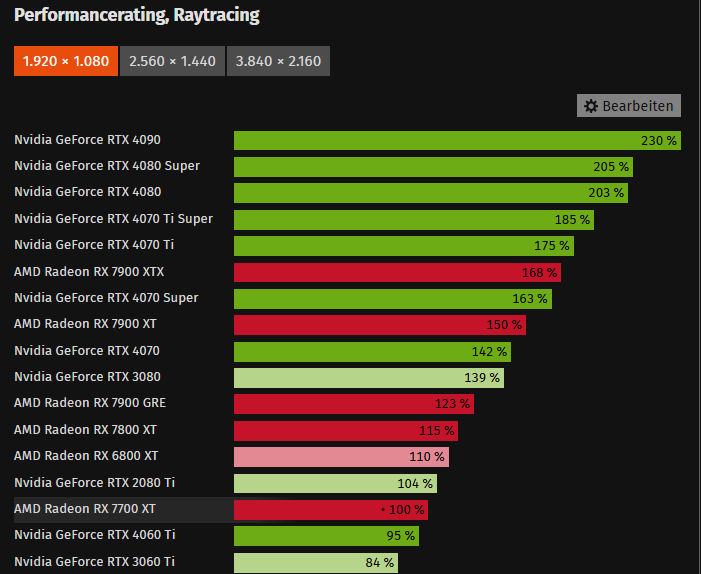Select the Nvidia GeForce RTX 4070 Ti label
This screenshot has height=574, width=701.
94,245
